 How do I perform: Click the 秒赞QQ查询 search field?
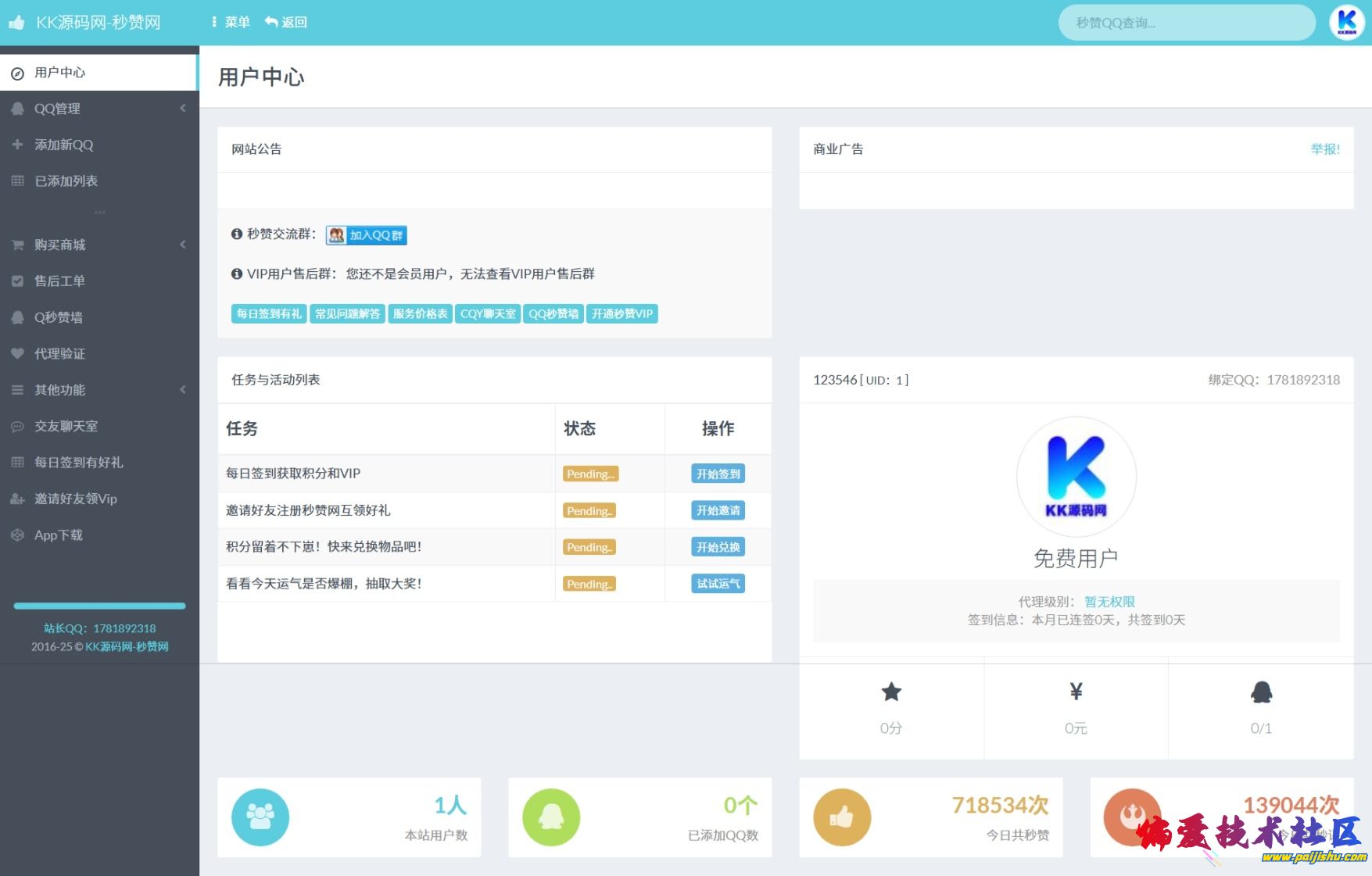pyautogui.click(x=1186, y=23)
